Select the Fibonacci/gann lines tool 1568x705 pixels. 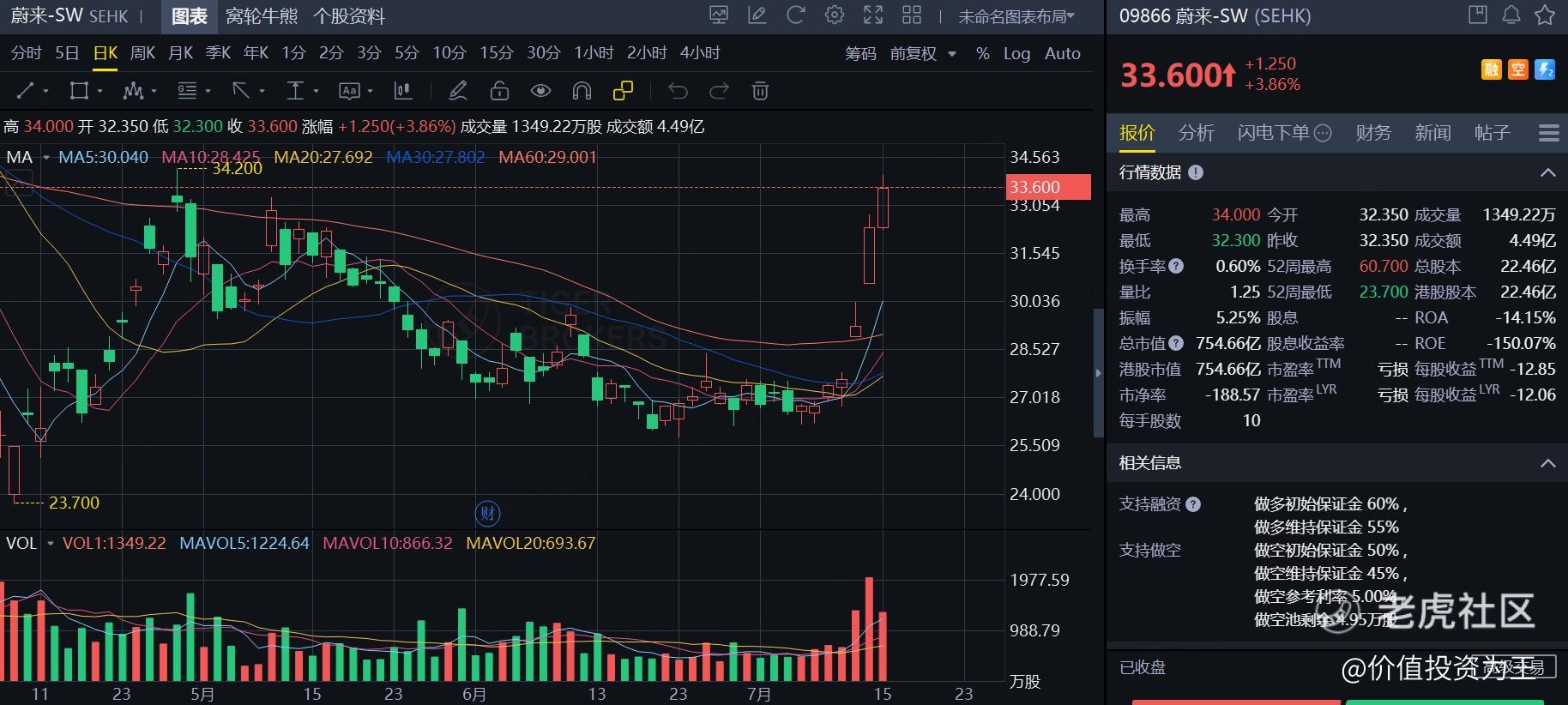coord(187,91)
